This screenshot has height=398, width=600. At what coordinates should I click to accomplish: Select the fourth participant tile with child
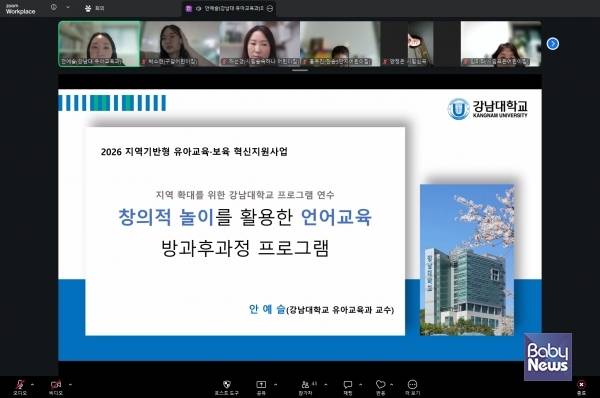[340, 44]
